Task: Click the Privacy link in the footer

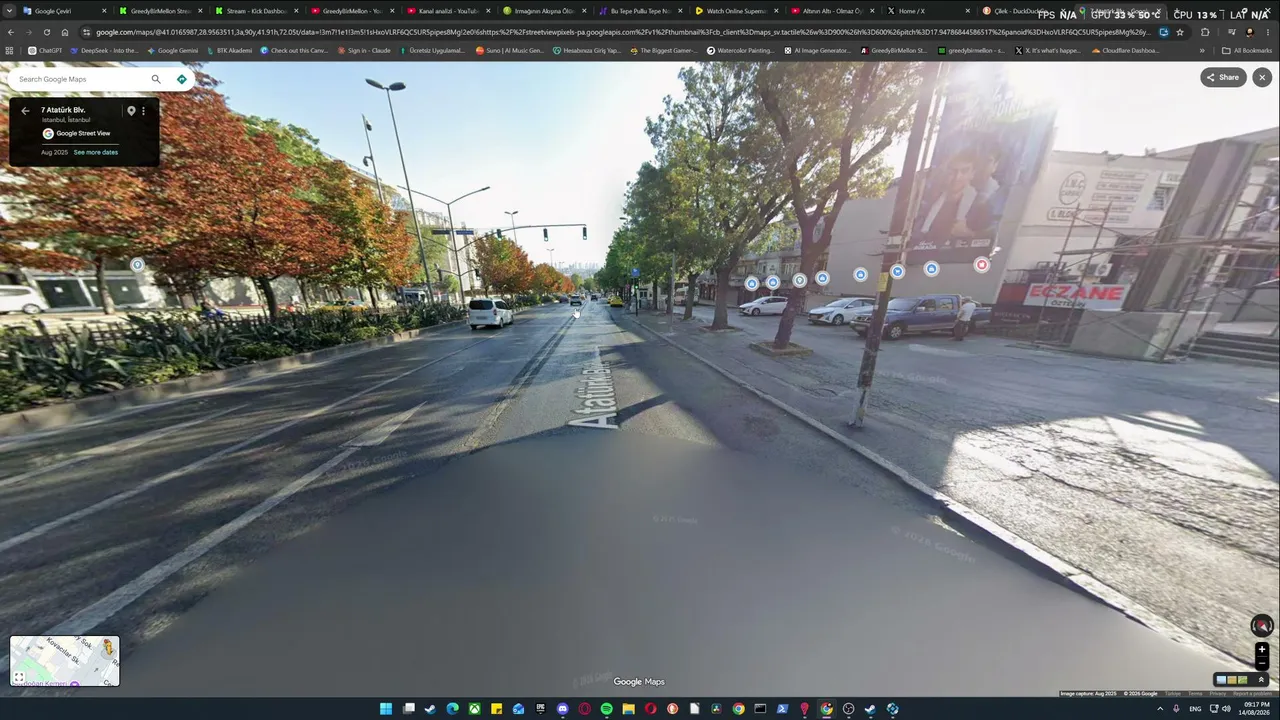Action: [1217, 693]
